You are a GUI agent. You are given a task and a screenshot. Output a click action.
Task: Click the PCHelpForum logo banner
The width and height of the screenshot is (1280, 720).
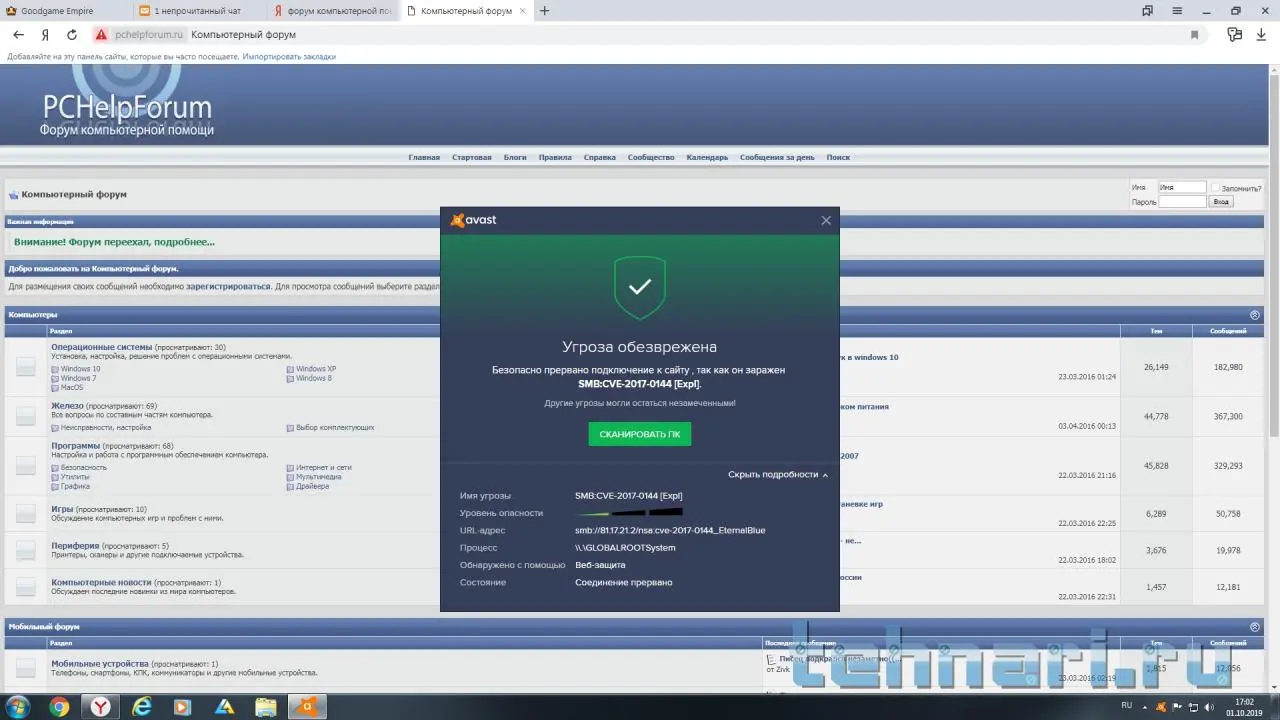pos(126,114)
